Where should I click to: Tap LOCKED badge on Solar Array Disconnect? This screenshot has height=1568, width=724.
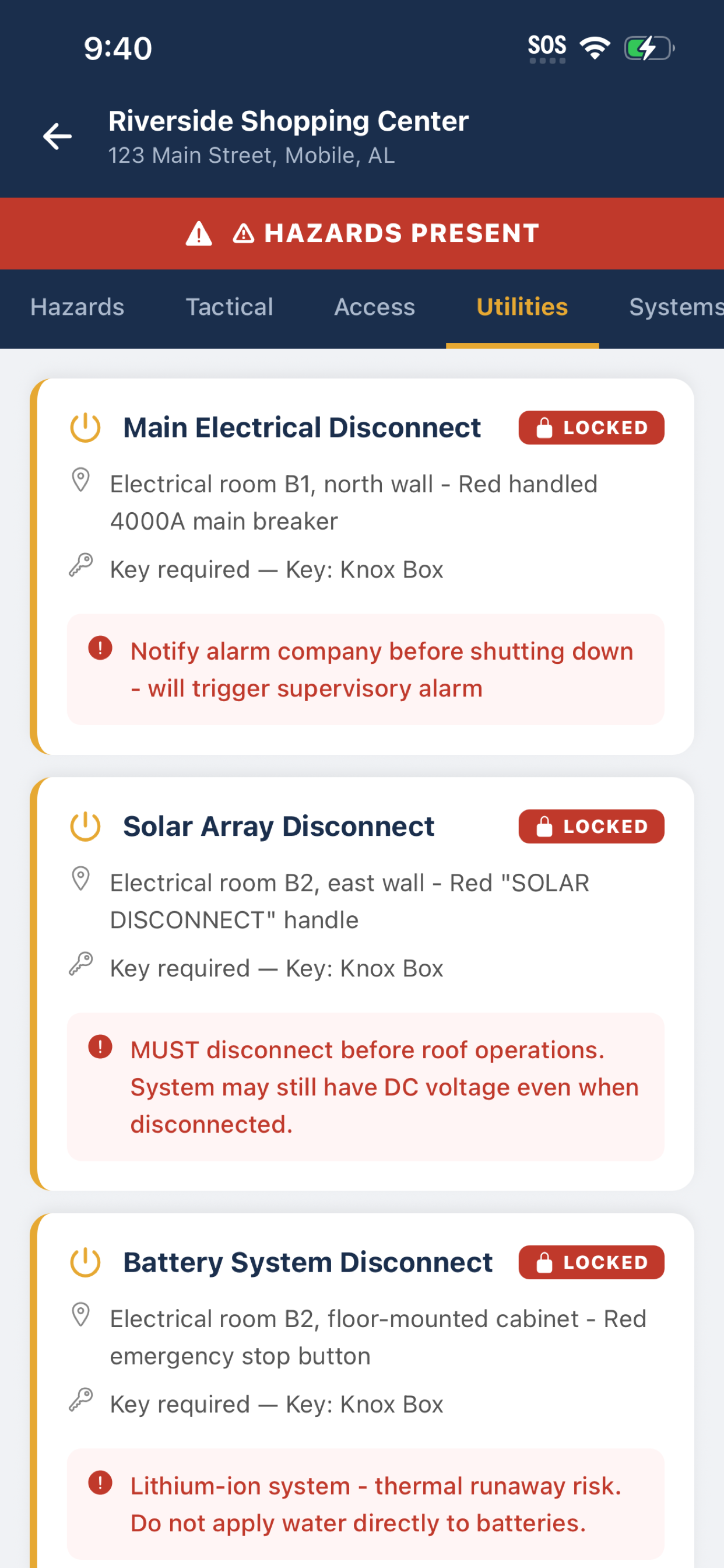(591, 826)
